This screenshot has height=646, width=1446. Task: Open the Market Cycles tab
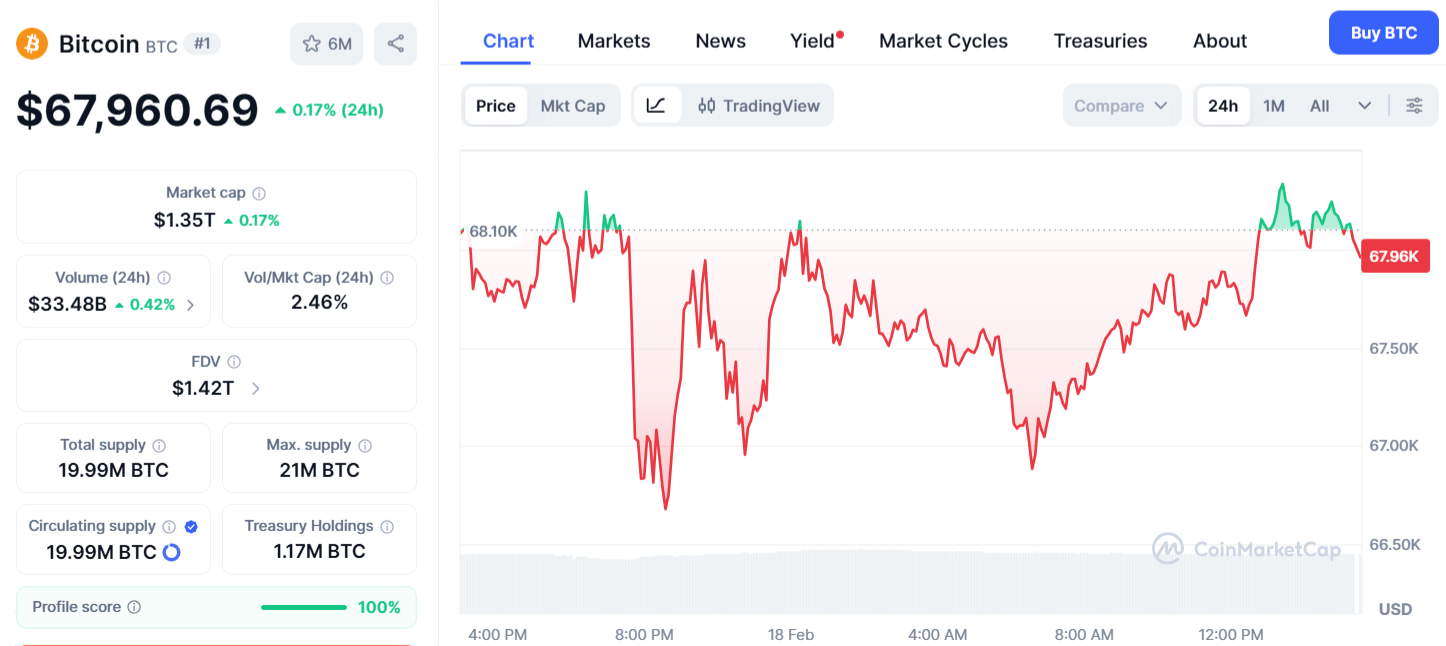point(943,41)
